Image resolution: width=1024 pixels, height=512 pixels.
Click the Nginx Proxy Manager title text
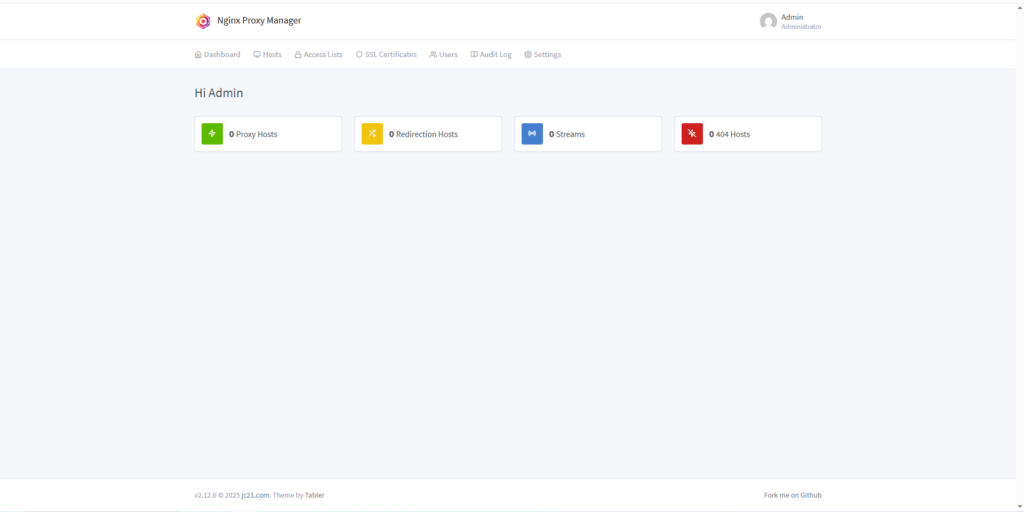(259, 21)
